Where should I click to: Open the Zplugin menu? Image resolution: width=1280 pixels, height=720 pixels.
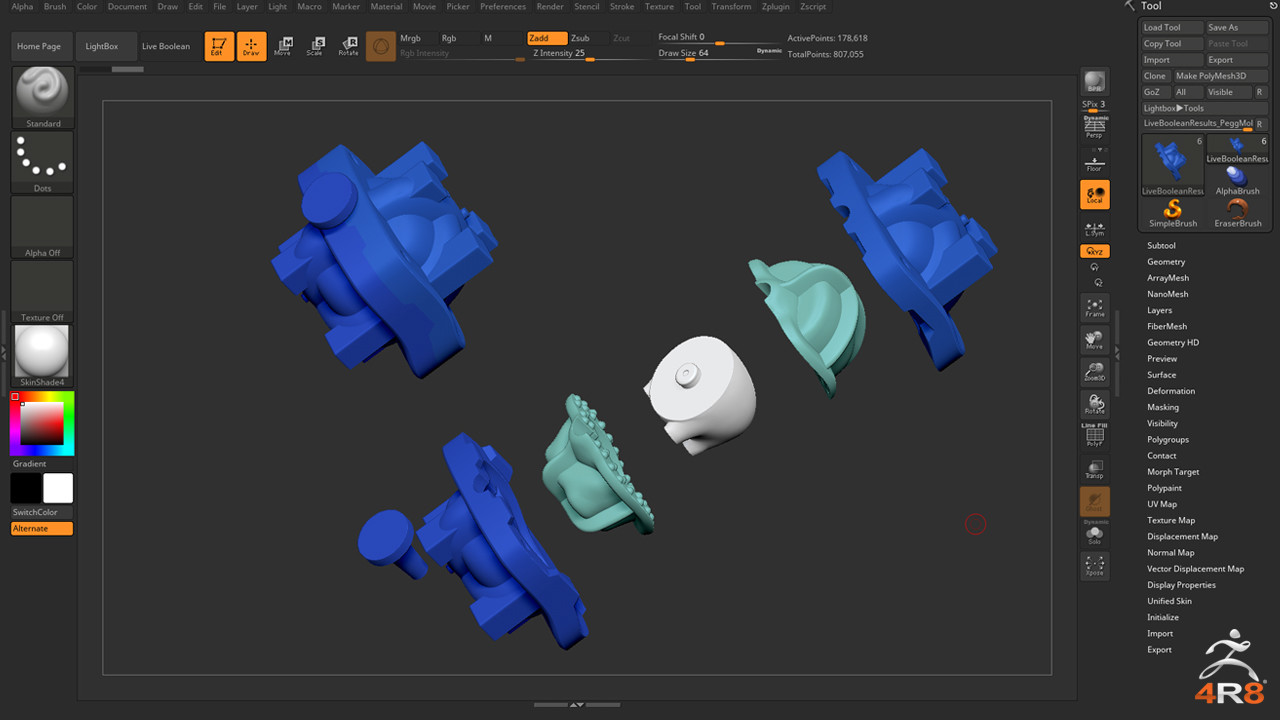click(x=775, y=7)
